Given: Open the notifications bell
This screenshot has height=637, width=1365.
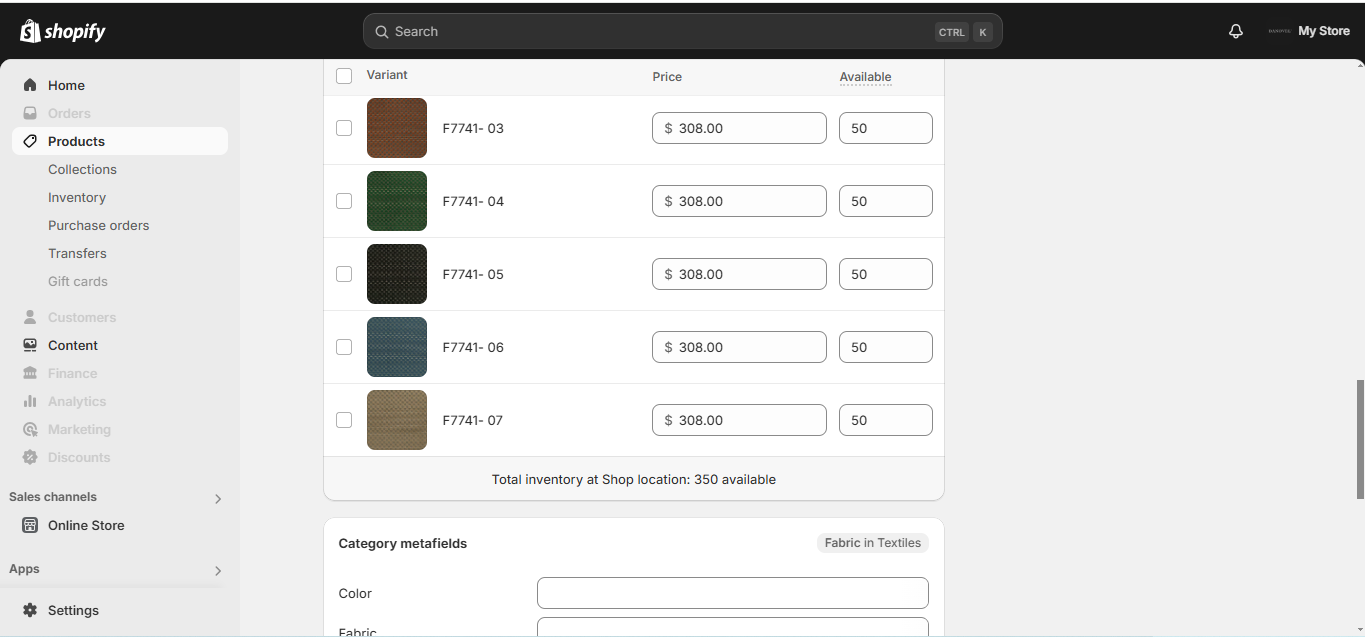Looking at the screenshot, I should [1236, 31].
